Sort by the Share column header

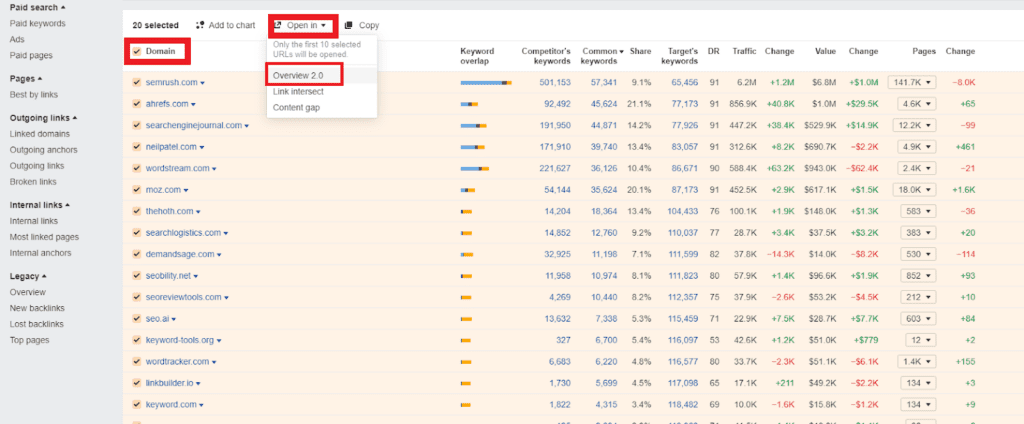[640, 52]
